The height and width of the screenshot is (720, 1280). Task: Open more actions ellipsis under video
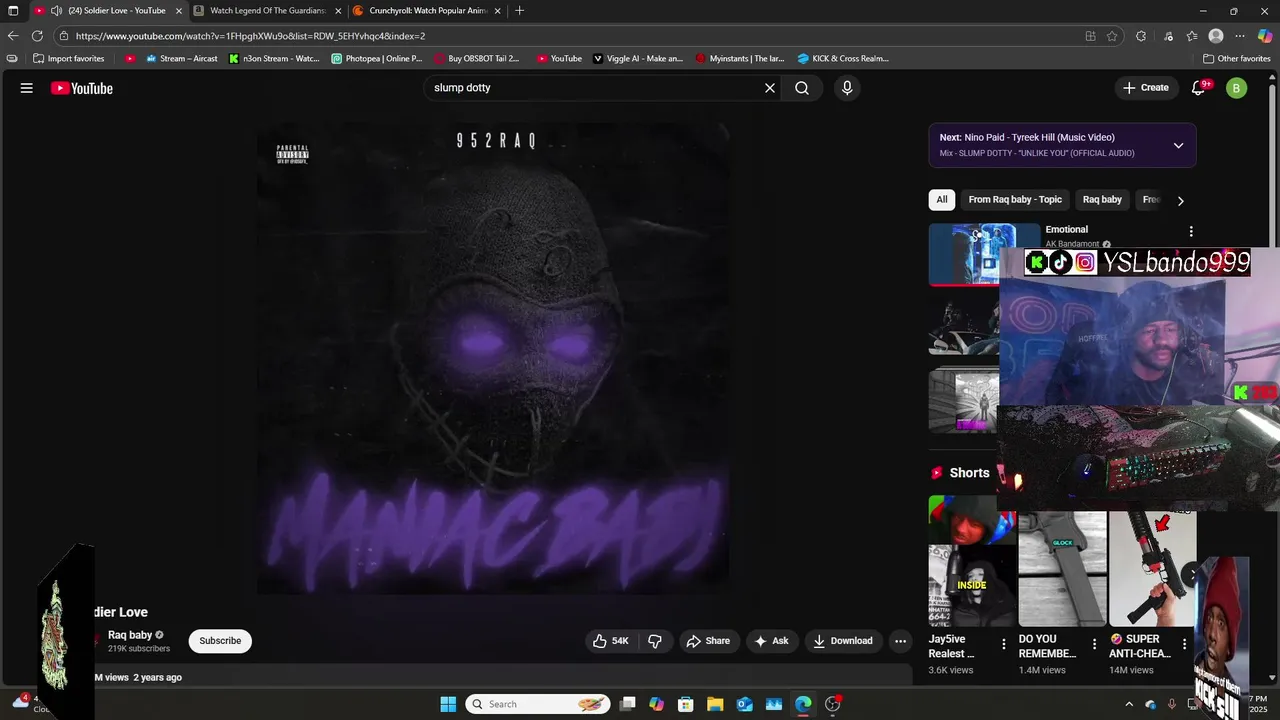tap(900, 641)
